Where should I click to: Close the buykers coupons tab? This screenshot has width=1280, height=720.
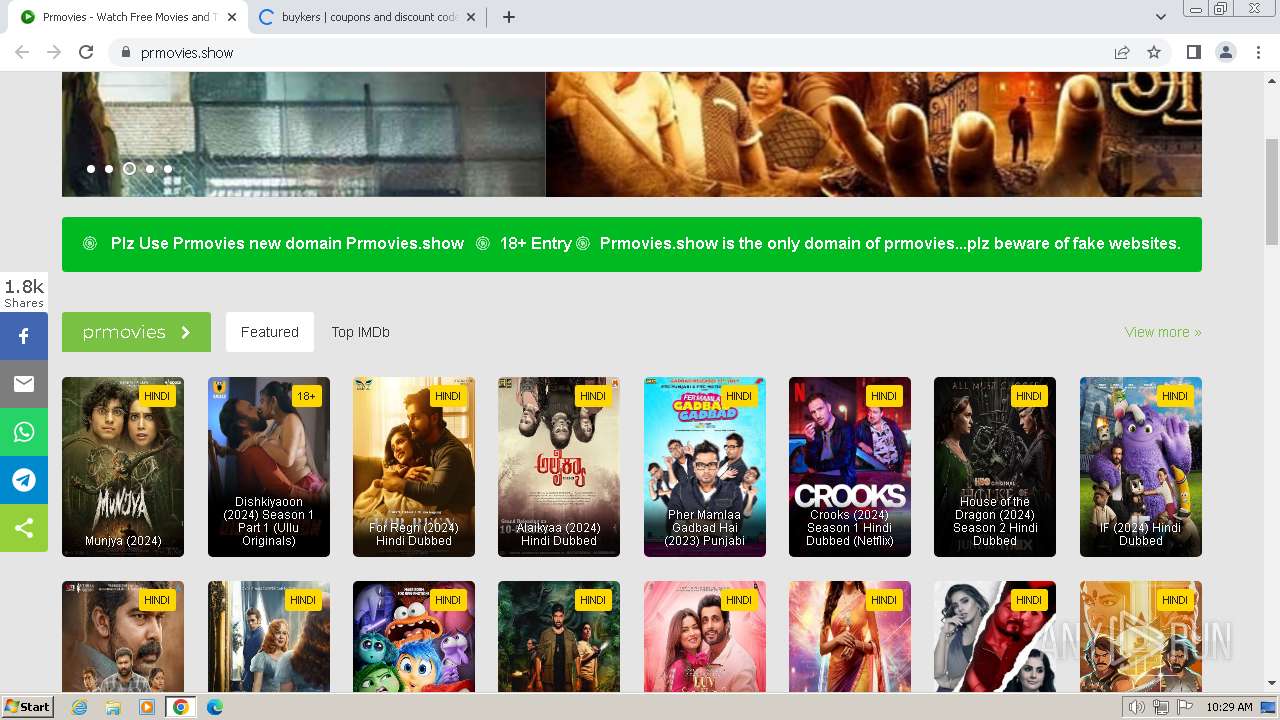pos(471,17)
